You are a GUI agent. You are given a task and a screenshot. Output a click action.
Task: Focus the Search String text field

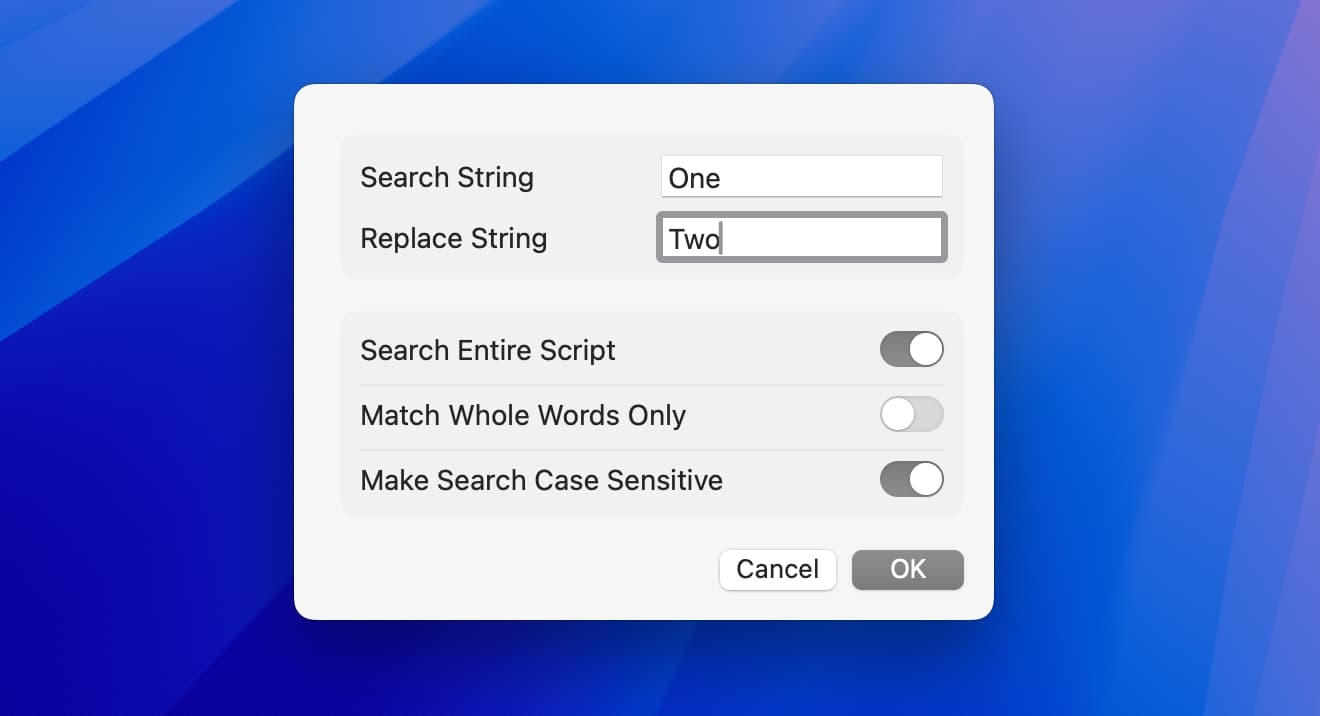click(801, 178)
